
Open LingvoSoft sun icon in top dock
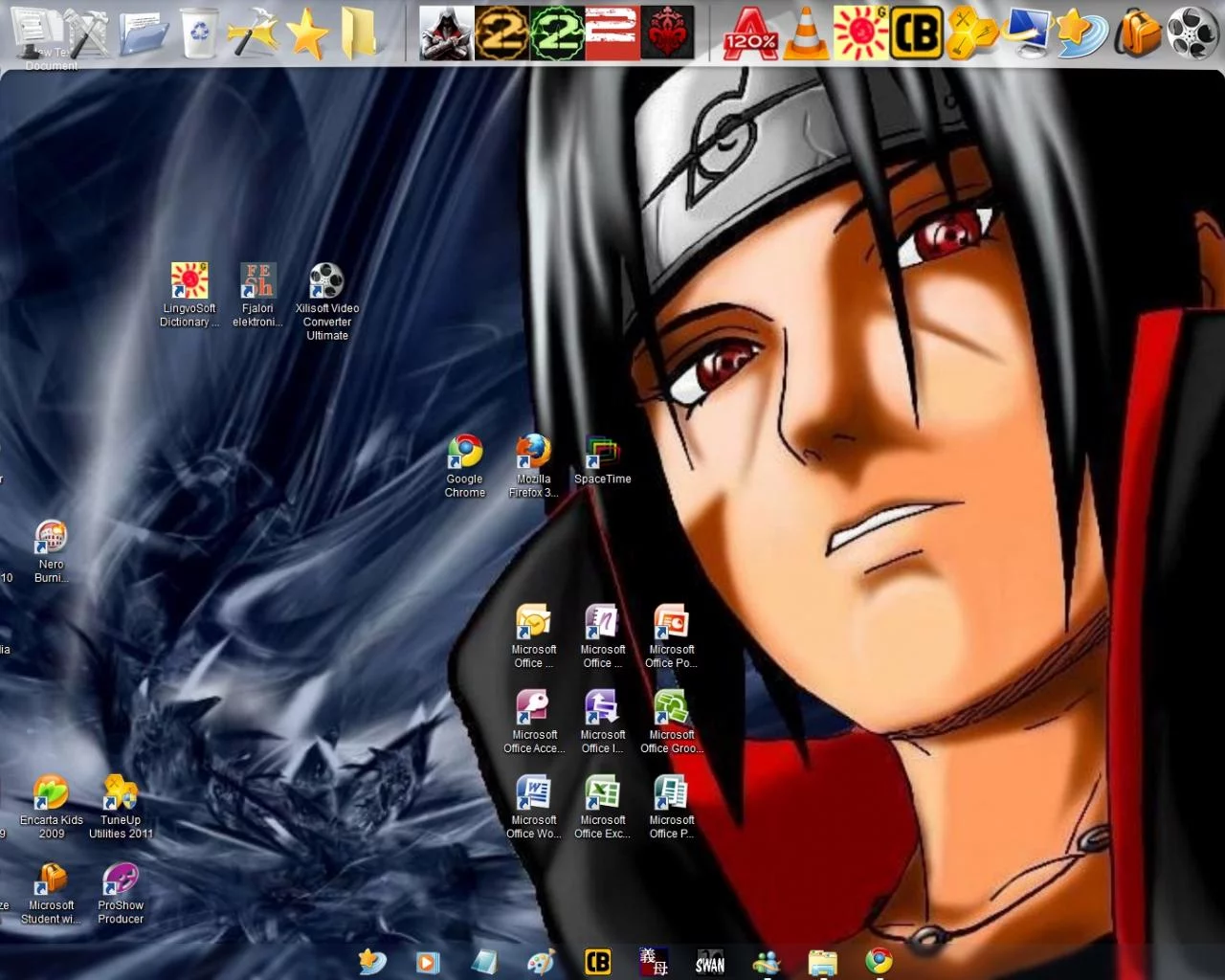click(860, 33)
